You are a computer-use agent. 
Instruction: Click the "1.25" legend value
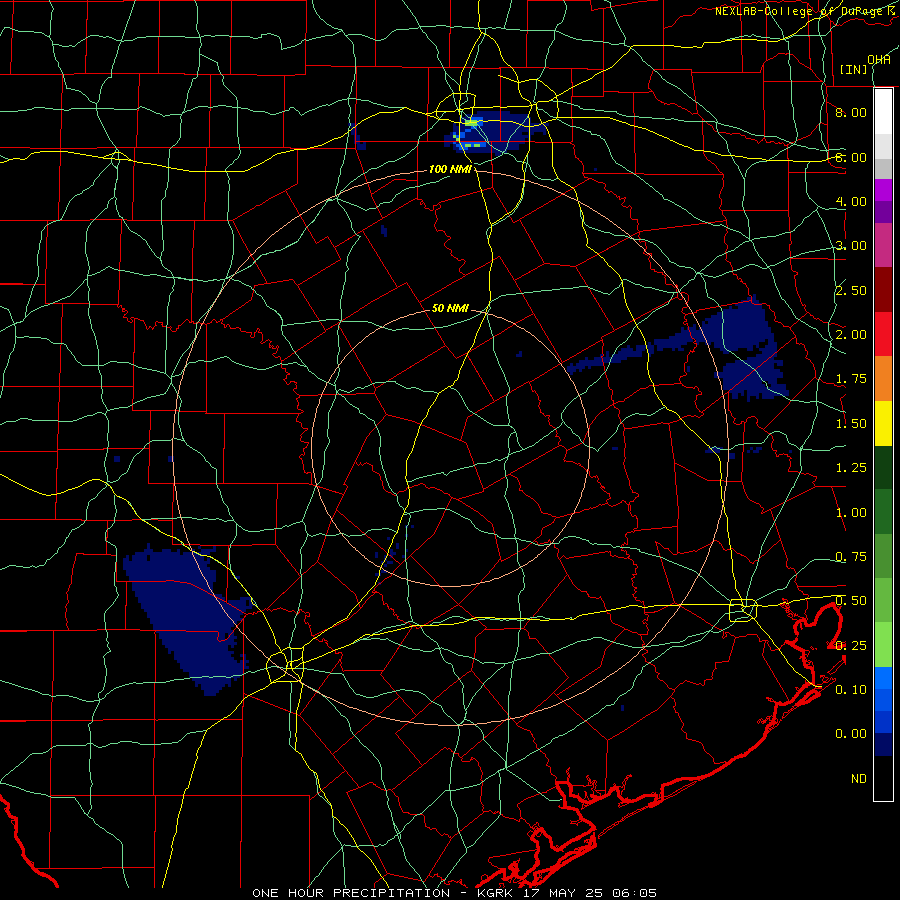pos(851,468)
